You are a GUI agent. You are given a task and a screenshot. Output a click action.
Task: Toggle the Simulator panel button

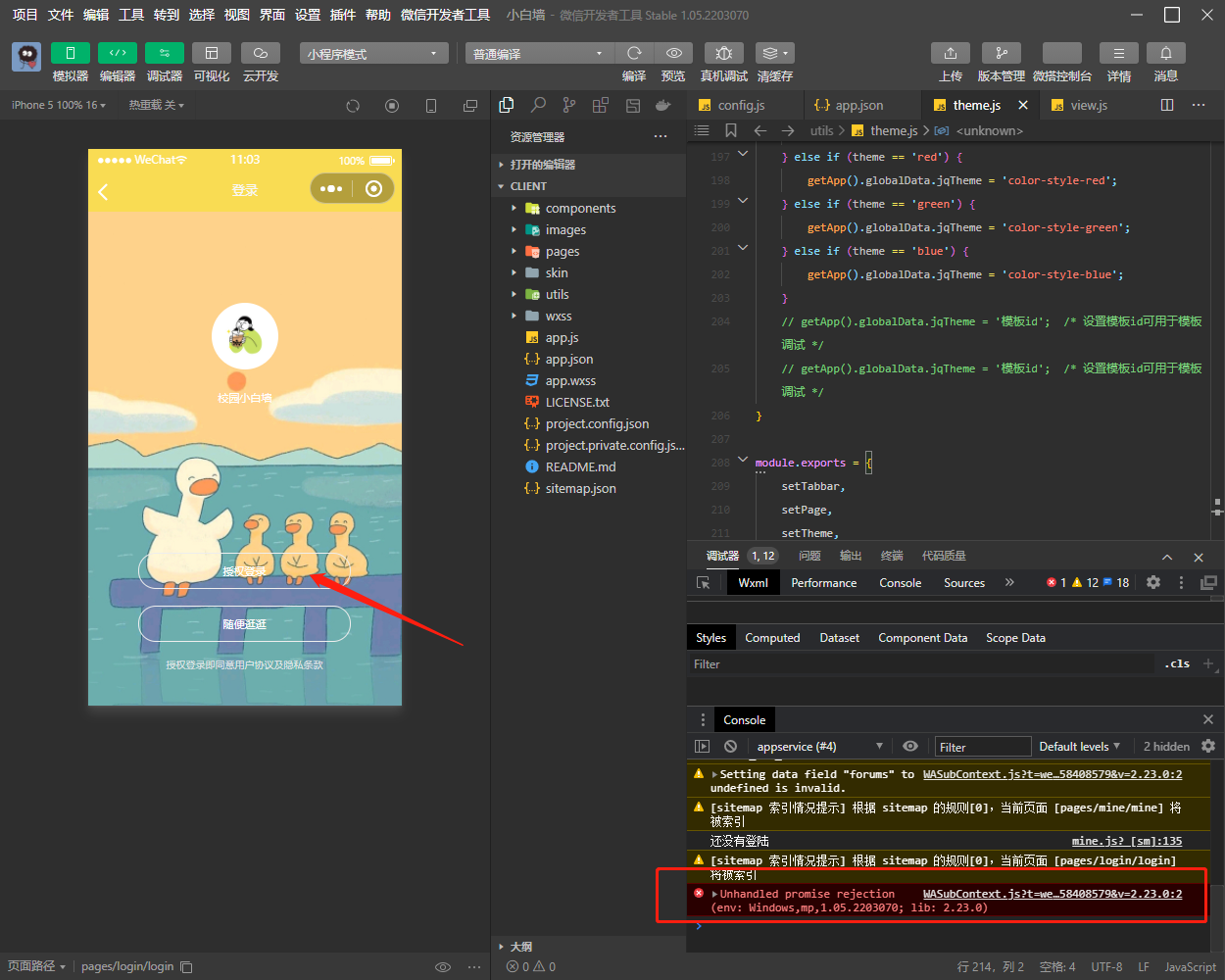pos(71,53)
